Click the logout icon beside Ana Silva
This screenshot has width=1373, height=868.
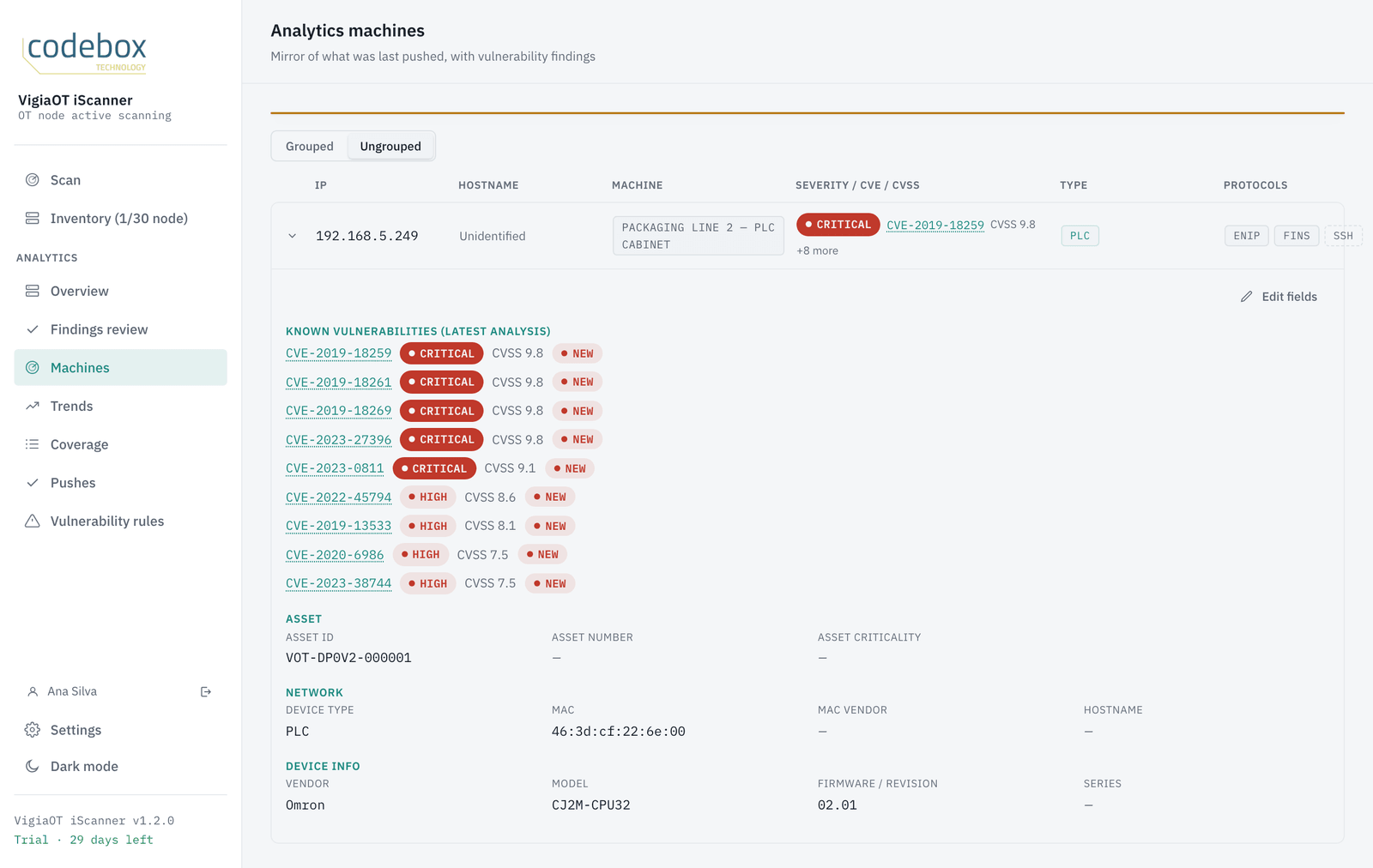coord(206,691)
